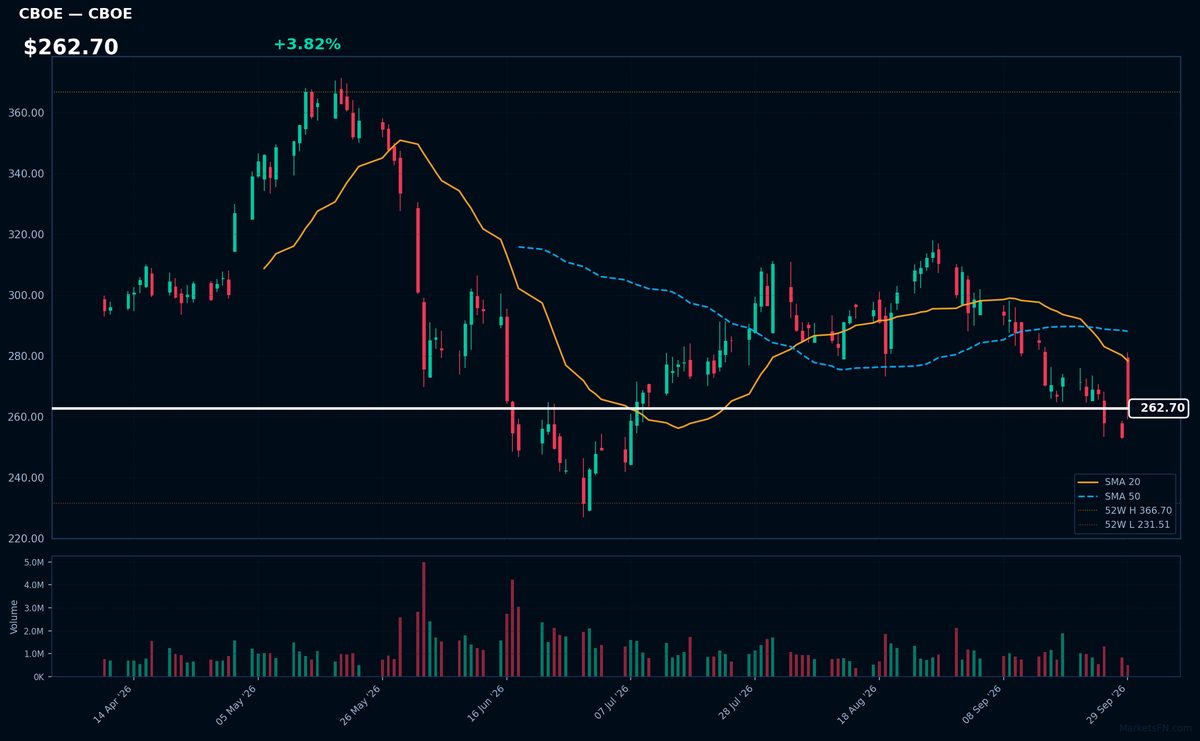Click the 08 Sep '26 date label
Image resolution: width=1200 pixels, height=741 pixels.
click(981, 705)
